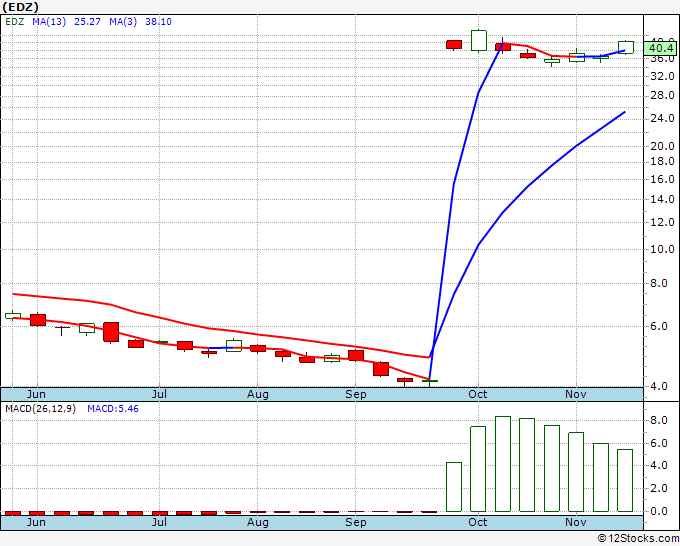
Task: Select the 36.0 price axis label
Action: 662,59
